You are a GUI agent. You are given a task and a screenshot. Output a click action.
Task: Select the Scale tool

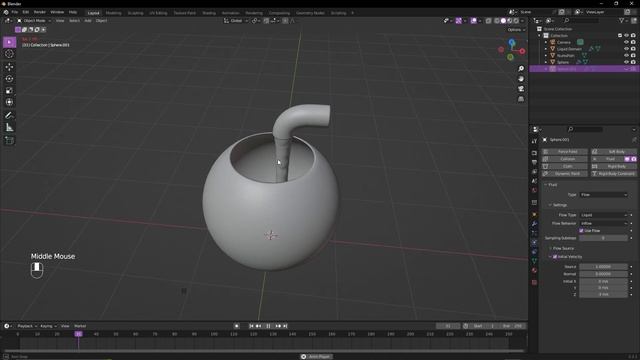pyautogui.click(x=9, y=91)
